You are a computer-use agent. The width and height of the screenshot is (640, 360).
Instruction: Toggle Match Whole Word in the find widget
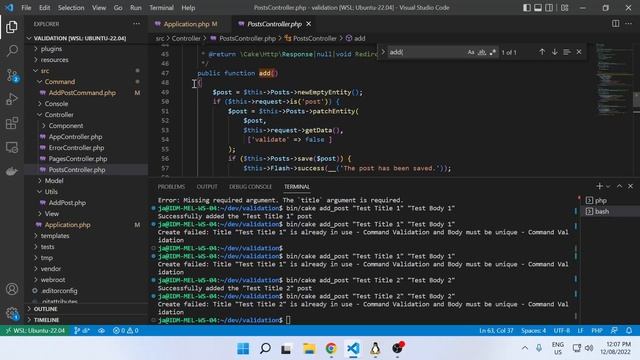[482, 52]
